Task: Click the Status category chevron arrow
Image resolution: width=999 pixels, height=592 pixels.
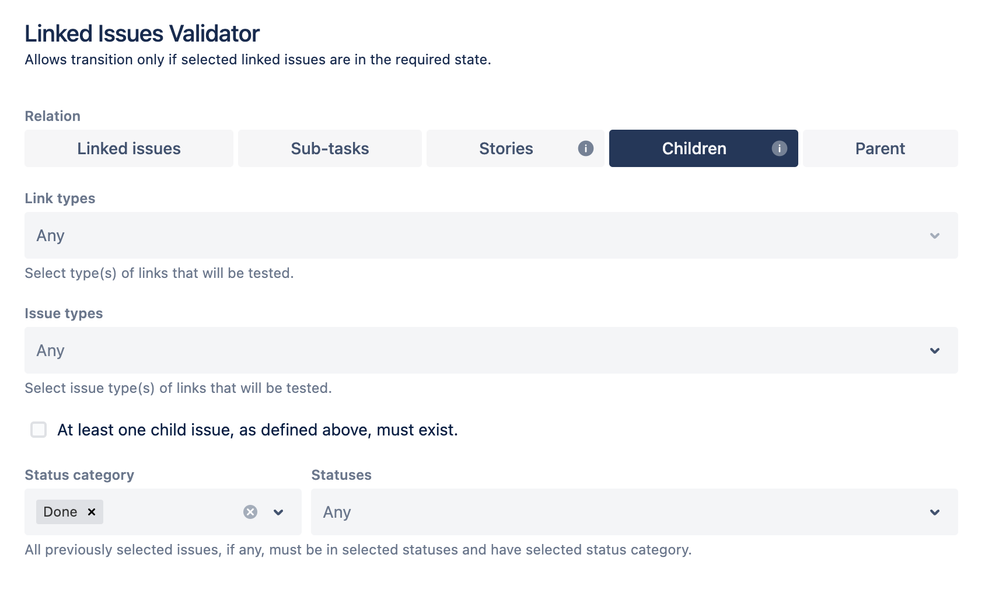Action: (278, 512)
